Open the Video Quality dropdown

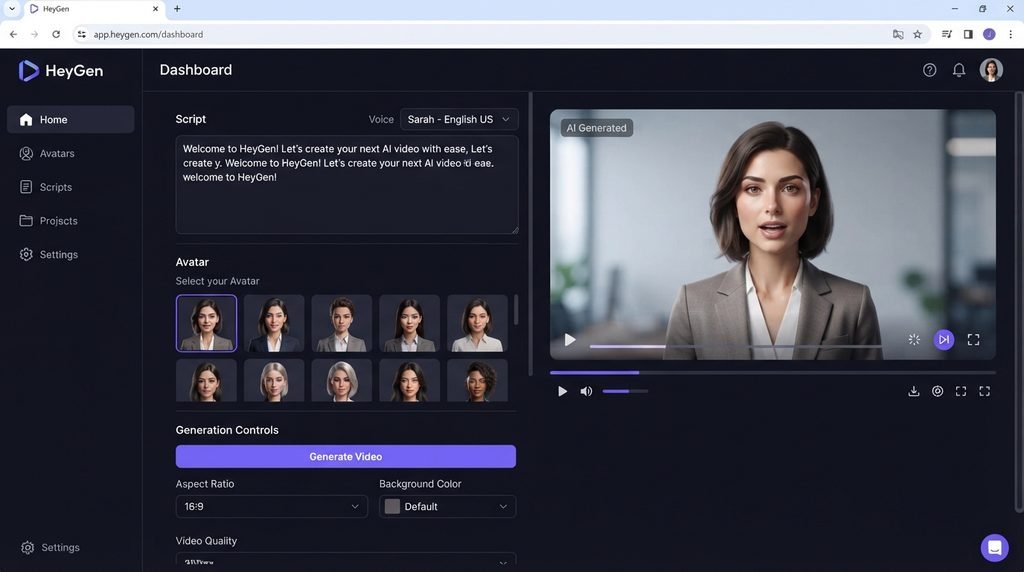[345, 560]
